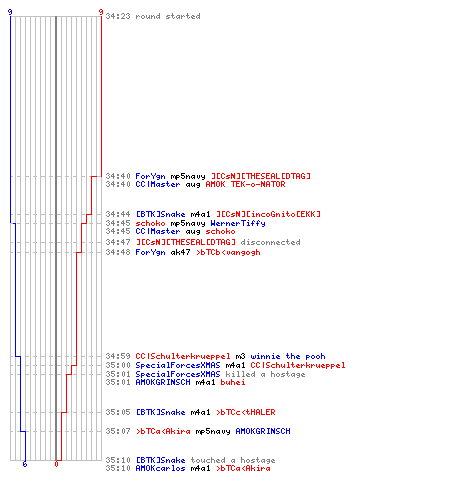Click >bTCb<vangogh player name

point(228,252)
